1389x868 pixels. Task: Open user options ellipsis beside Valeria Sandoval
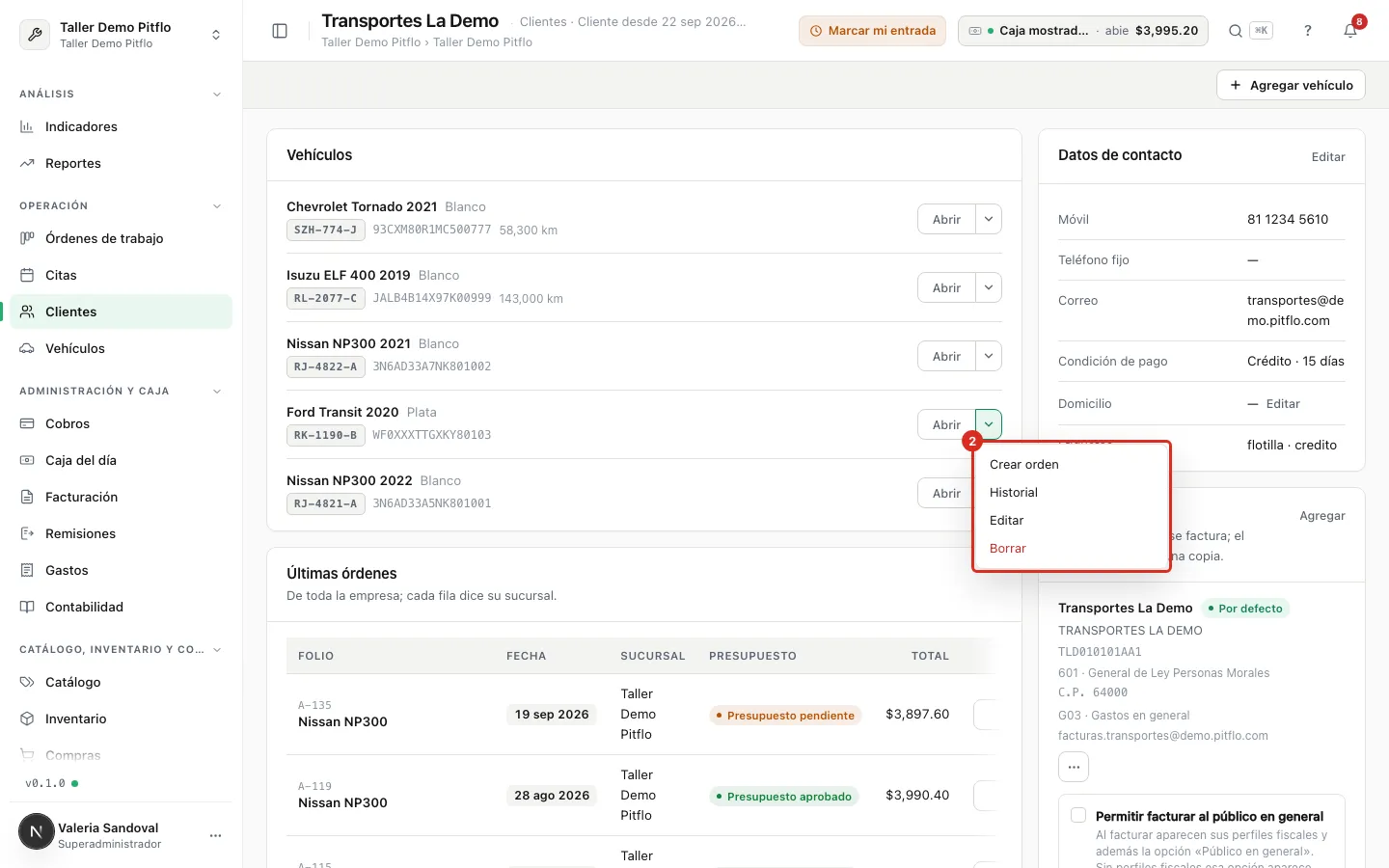[x=215, y=835]
